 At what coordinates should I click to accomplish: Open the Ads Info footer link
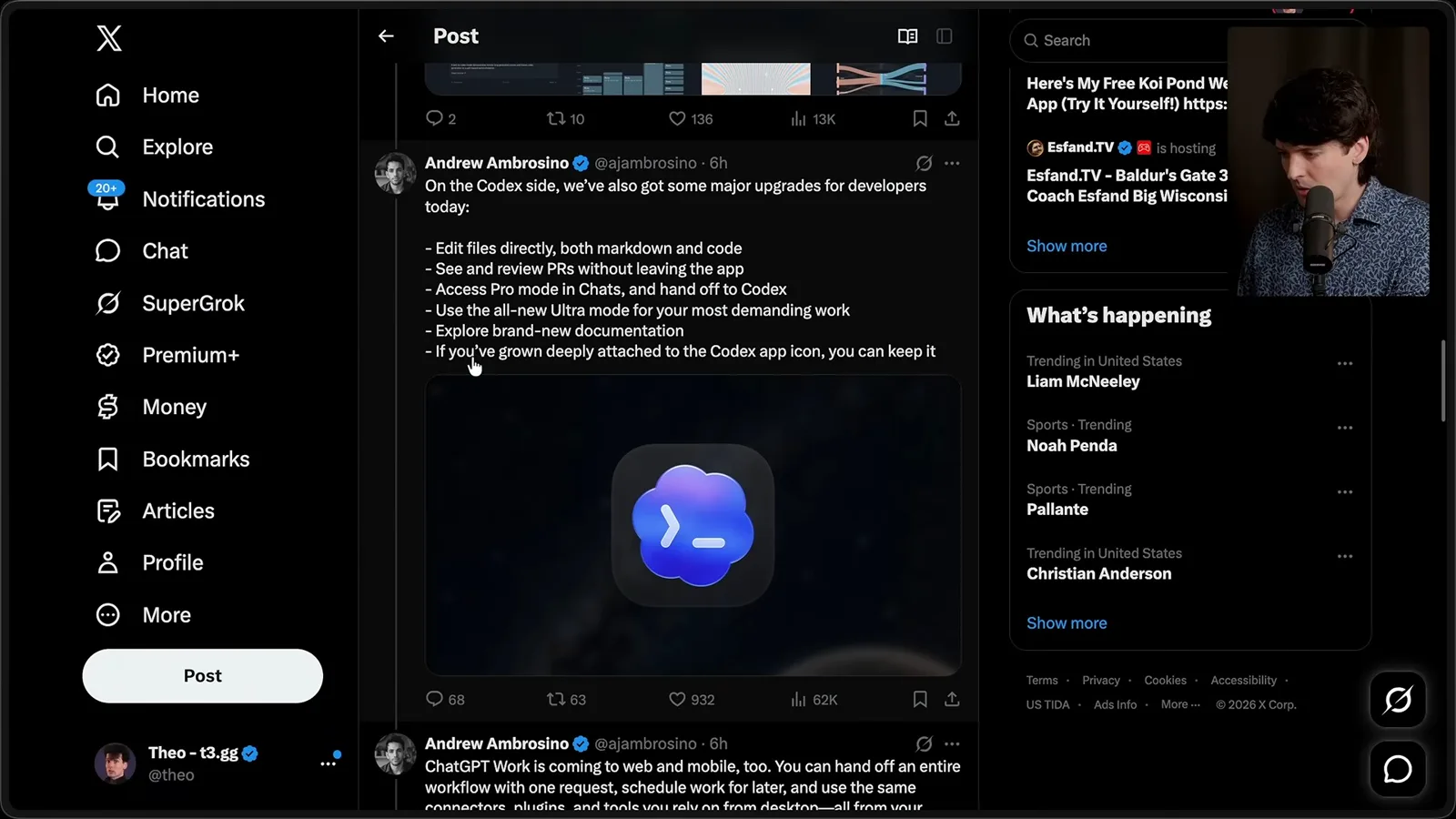pos(1116,704)
